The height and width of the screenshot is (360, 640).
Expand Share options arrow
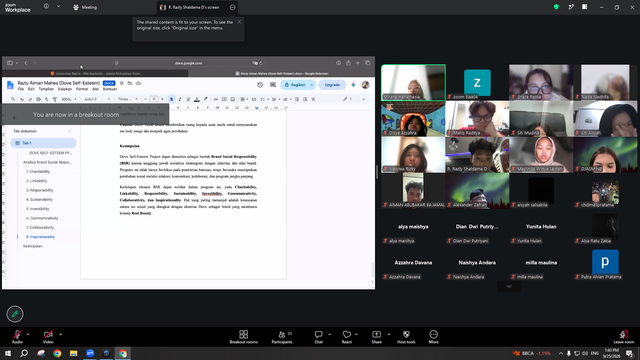[389, 334]
